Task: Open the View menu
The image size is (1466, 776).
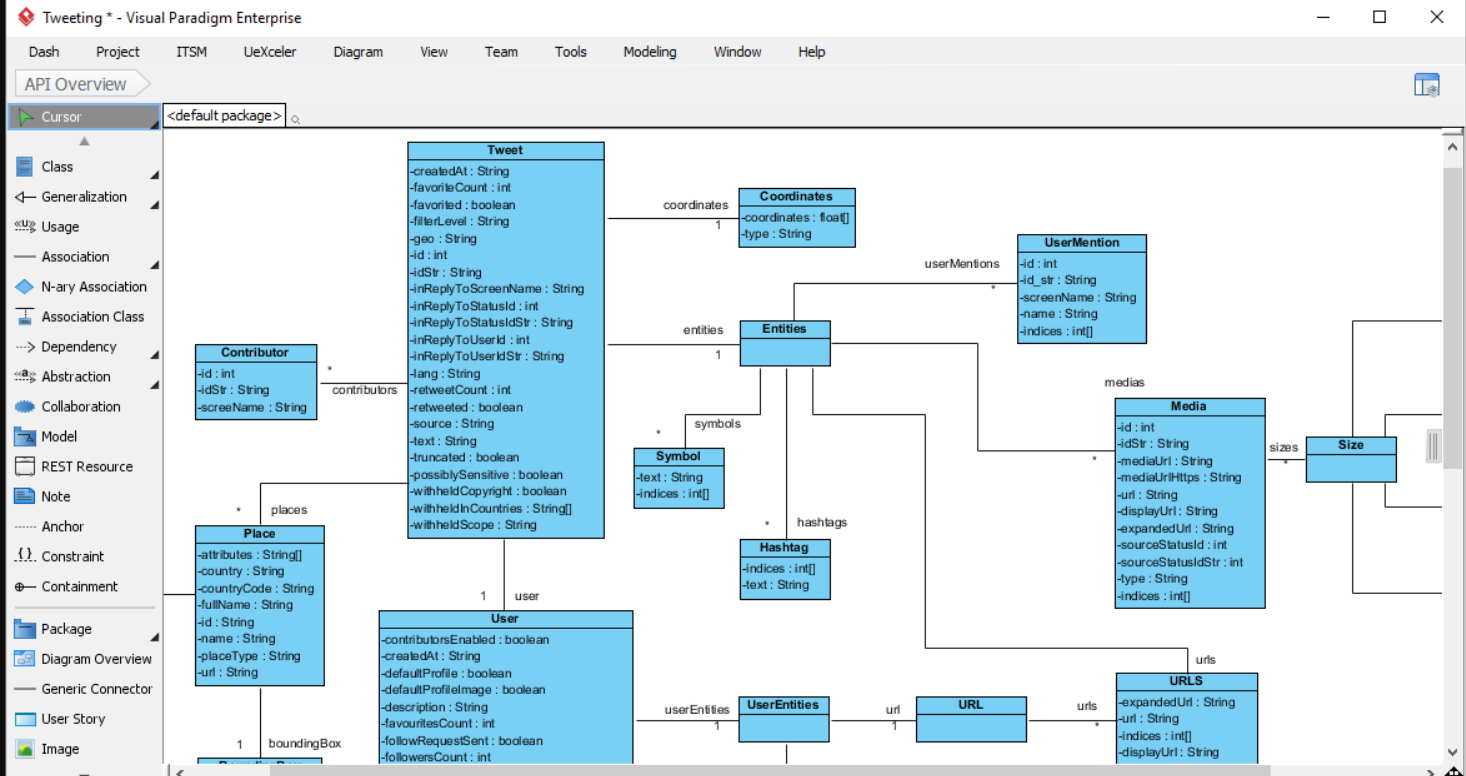Action: tap(434, 52)
